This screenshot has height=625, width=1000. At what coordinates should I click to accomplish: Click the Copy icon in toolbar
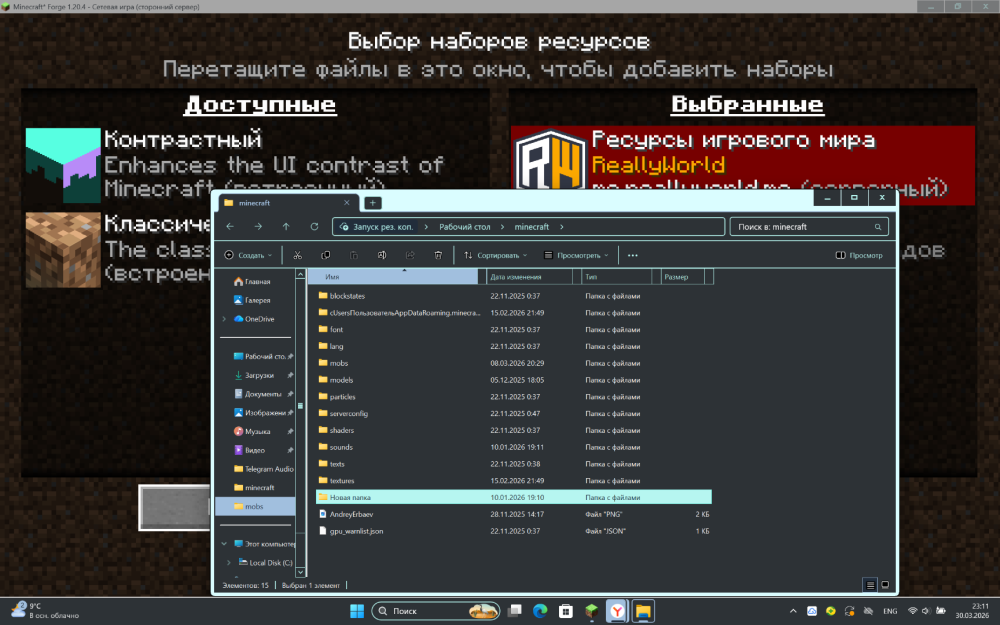coord(325,255)
